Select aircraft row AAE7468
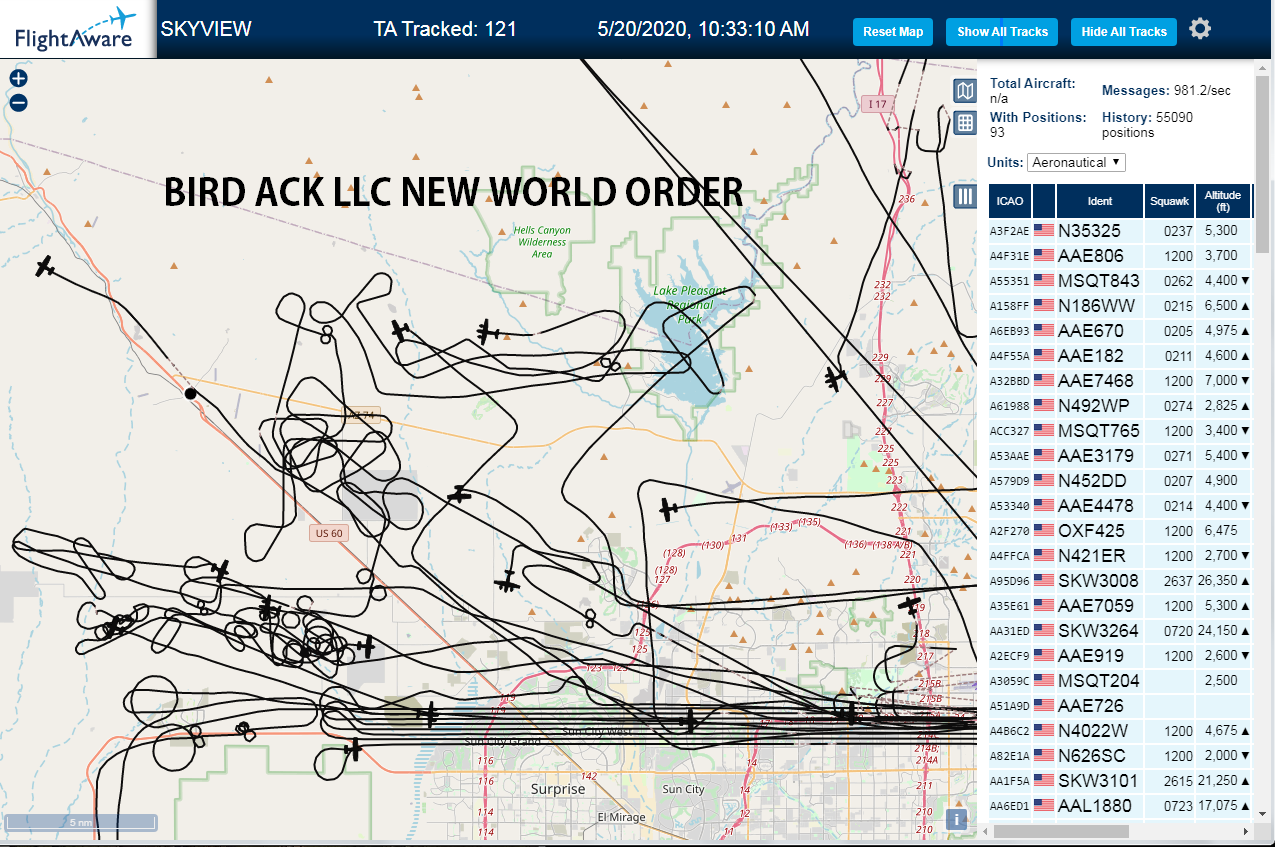This screenshot has width=1275, height=847. [x=1120, y=381]
